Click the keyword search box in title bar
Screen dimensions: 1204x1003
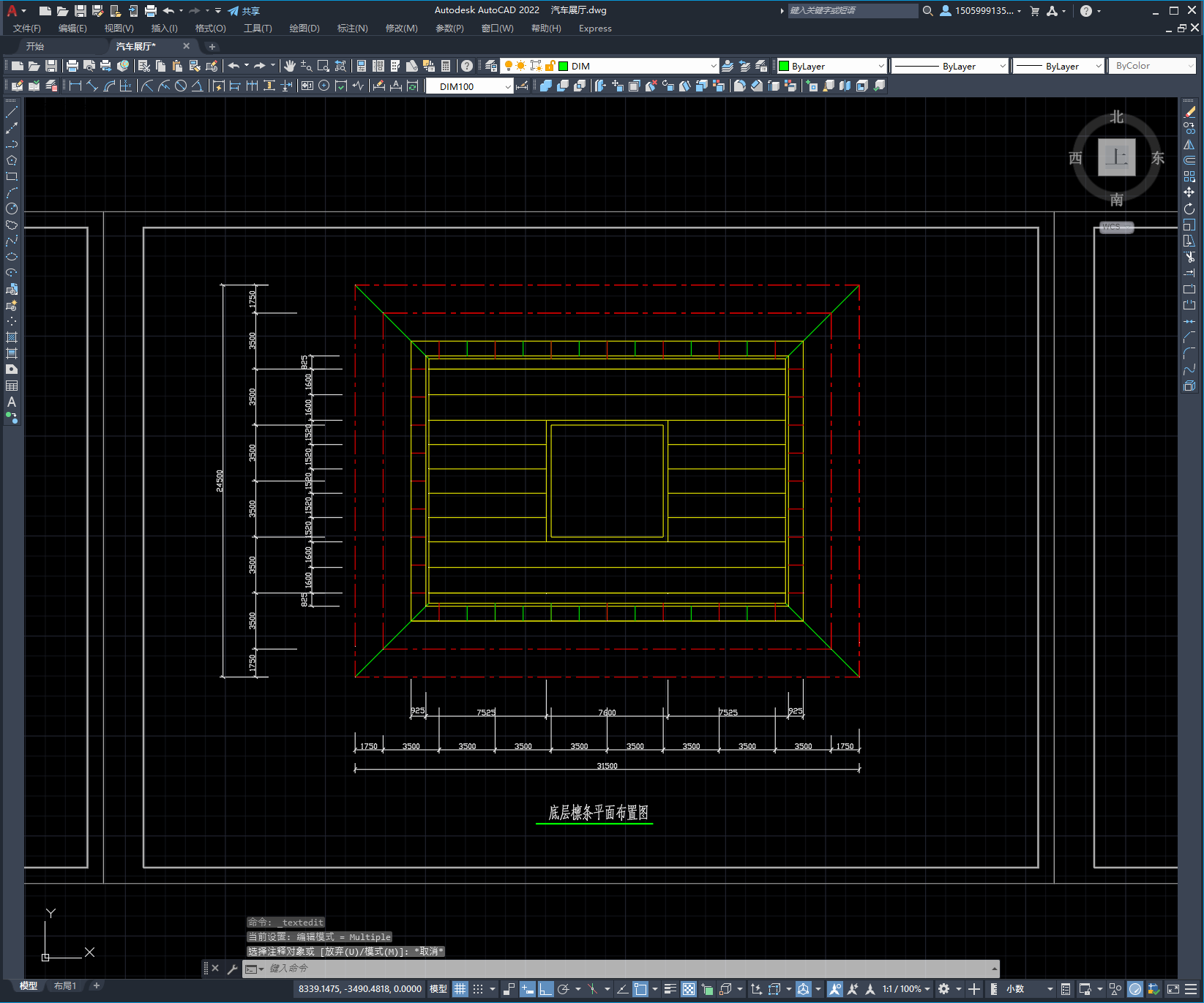pos(853,10)
